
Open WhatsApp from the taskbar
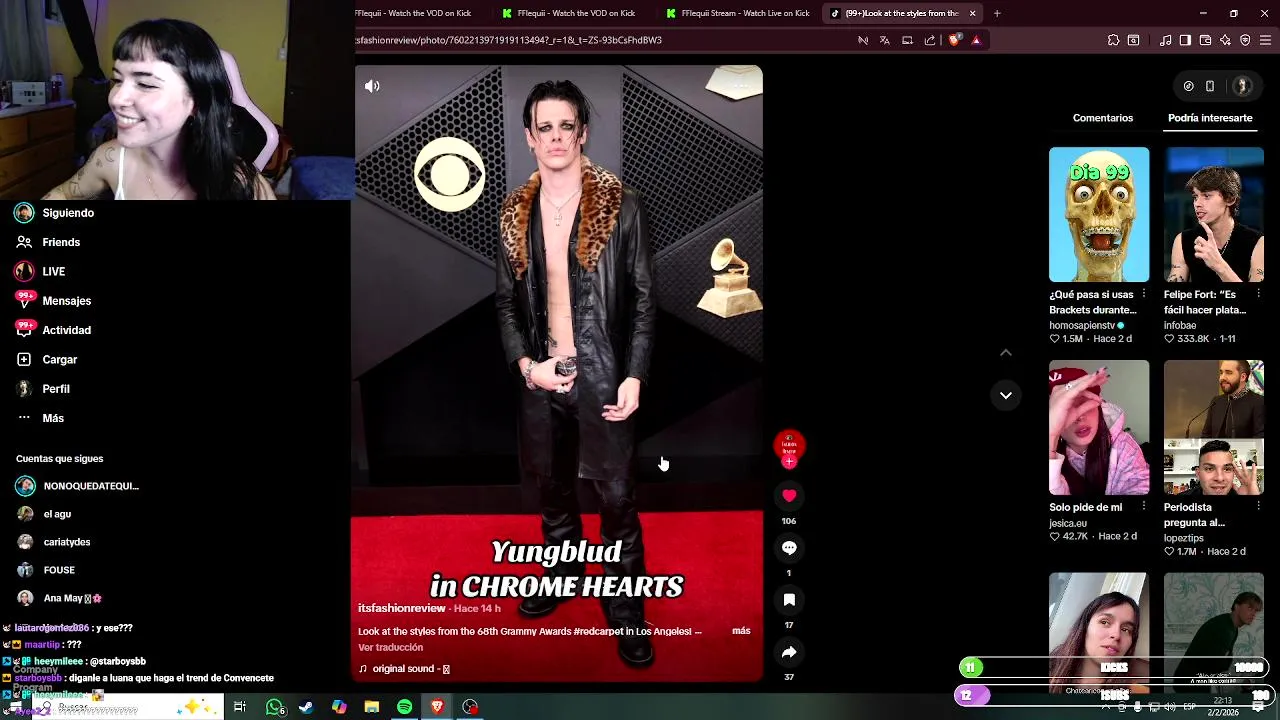[x=274, y=707]
